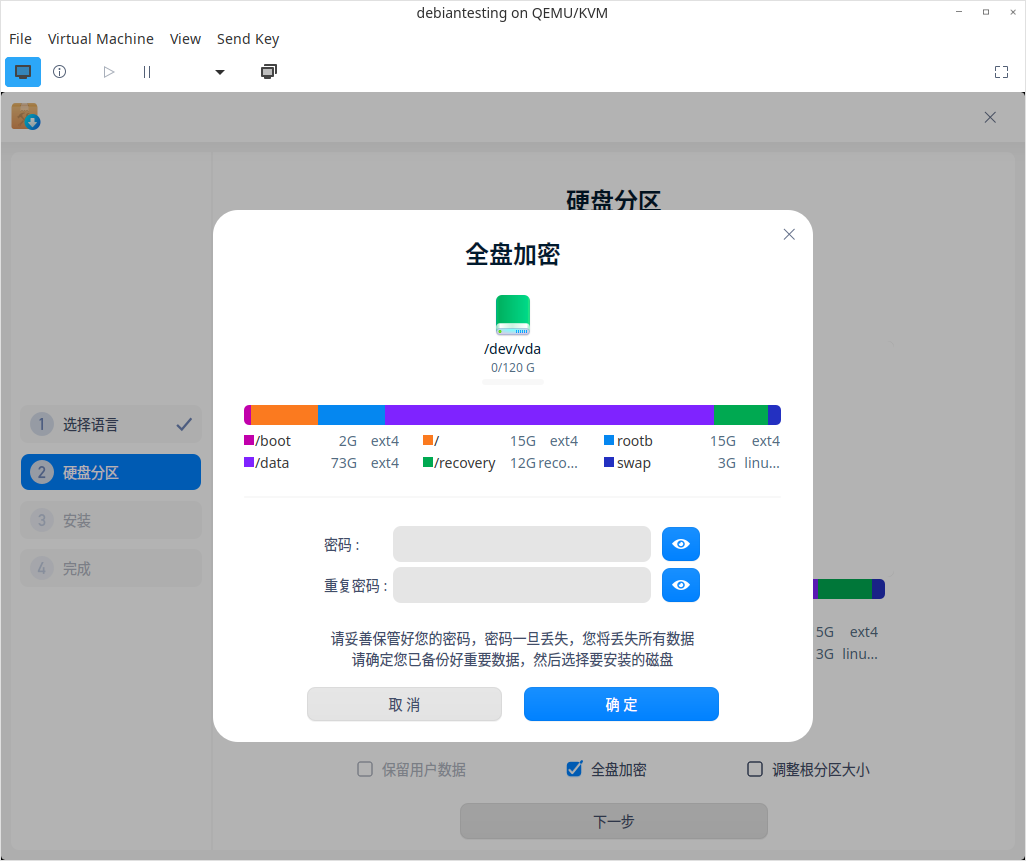Show password with eye next to 密码

click(681, 544)
